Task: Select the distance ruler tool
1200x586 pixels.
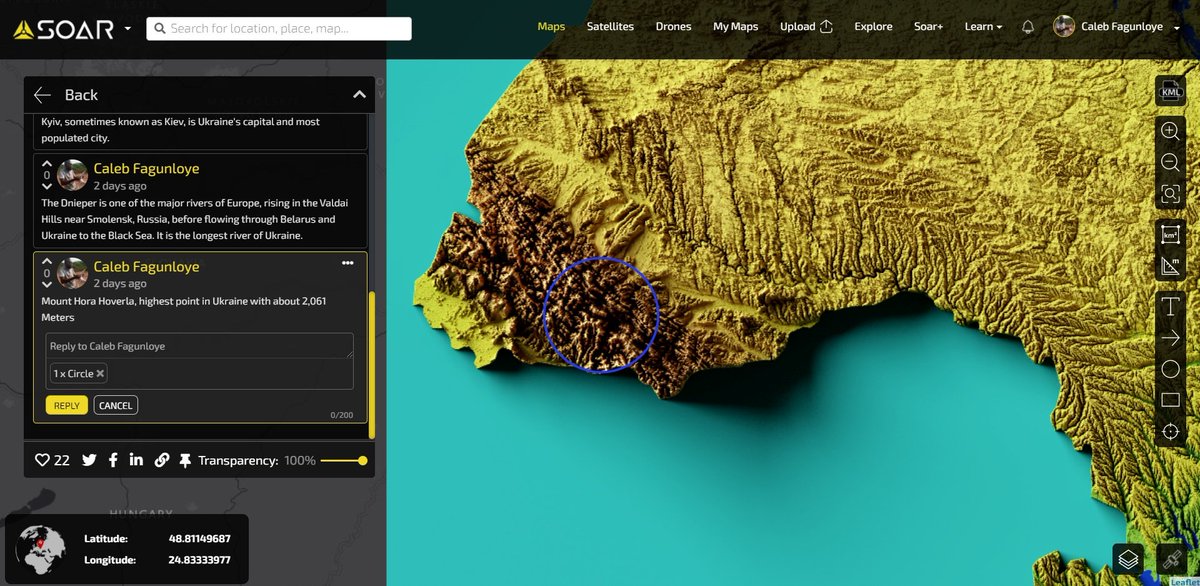Action: [1170, 267]
